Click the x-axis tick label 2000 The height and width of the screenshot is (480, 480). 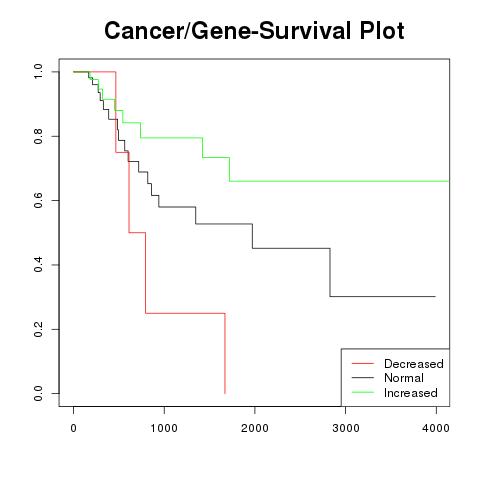pyautogui.click(x=255, y=428)
